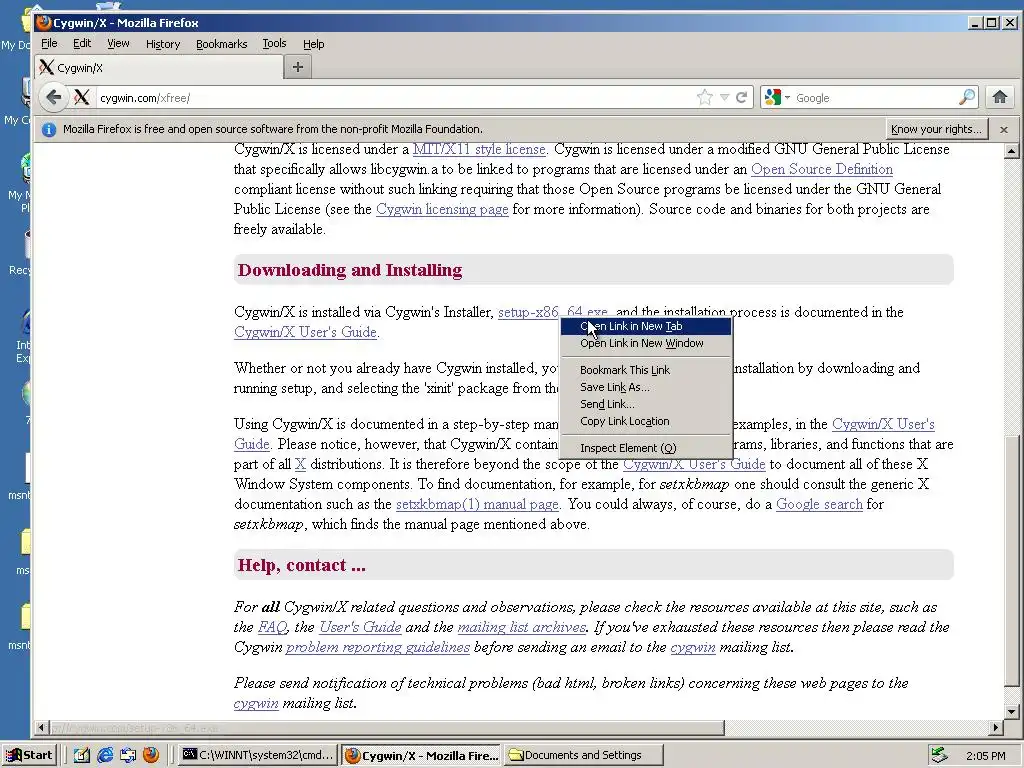Click the Show Desktop quick launch icon

[82, 755]
